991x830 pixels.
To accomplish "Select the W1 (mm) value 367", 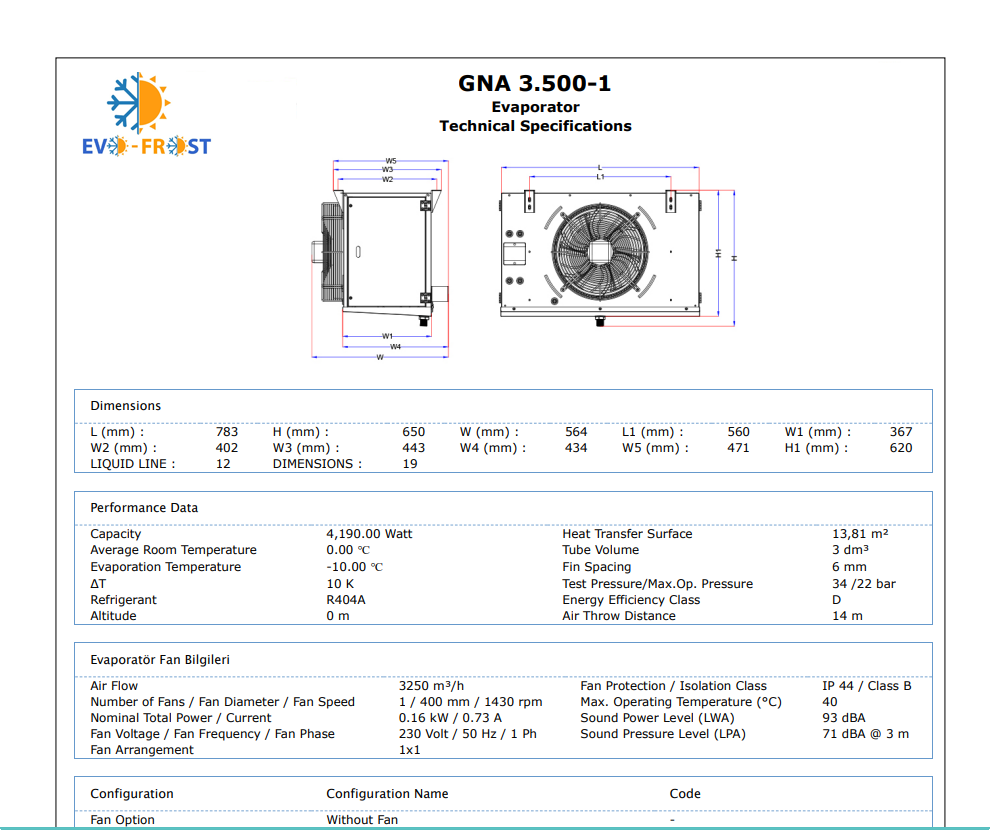I will [901, 432].
